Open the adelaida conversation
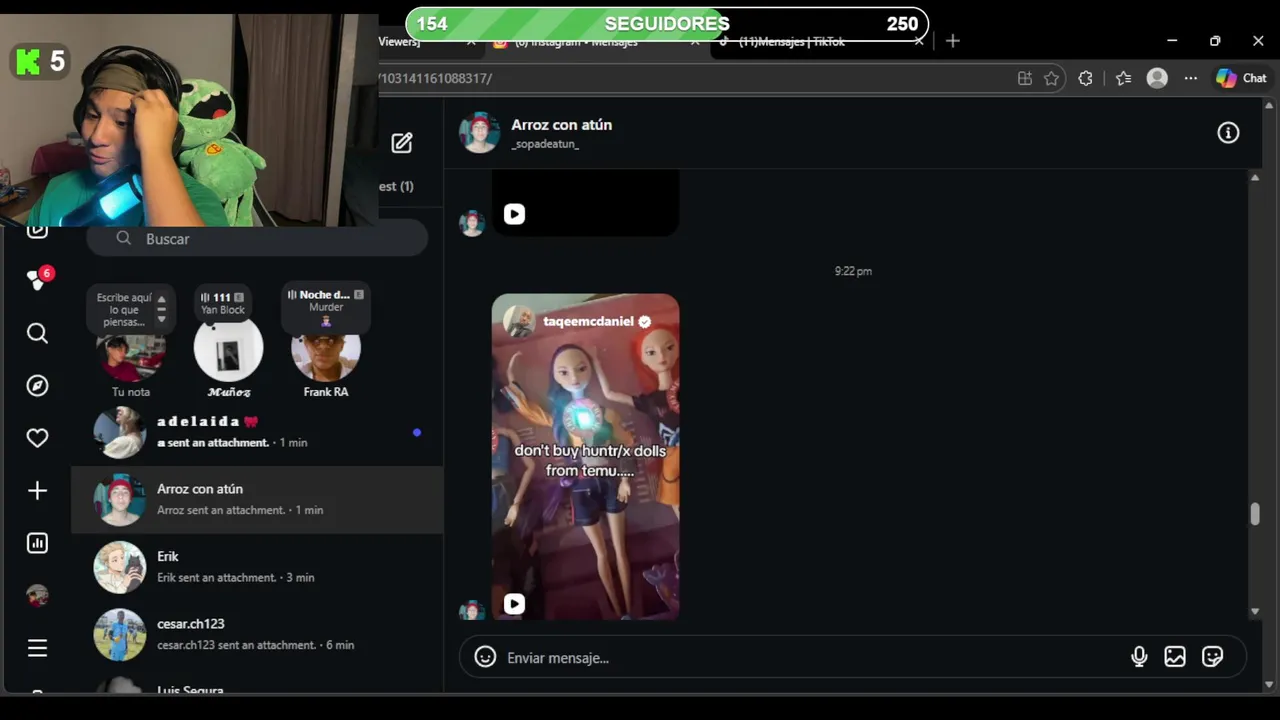The height and width of the screenshot is (720, 1280). point(257,432)
